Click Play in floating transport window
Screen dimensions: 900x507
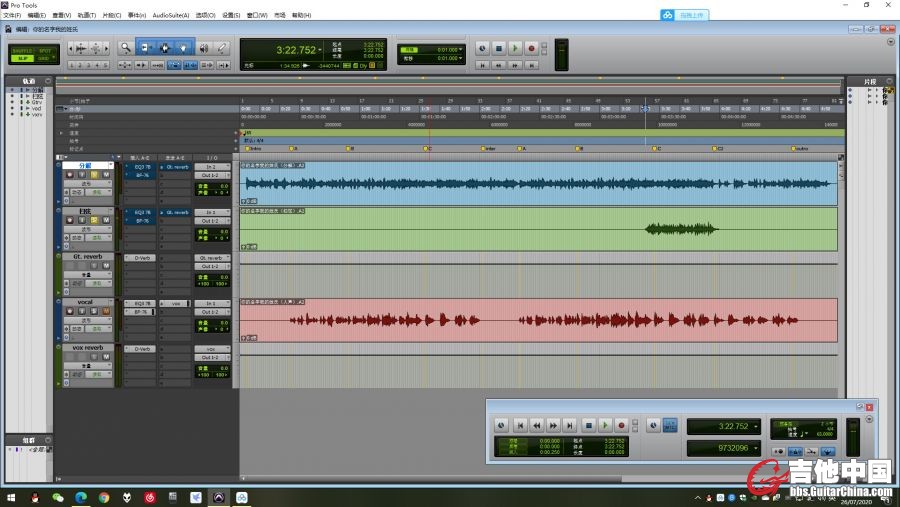[x=605, y=425]
